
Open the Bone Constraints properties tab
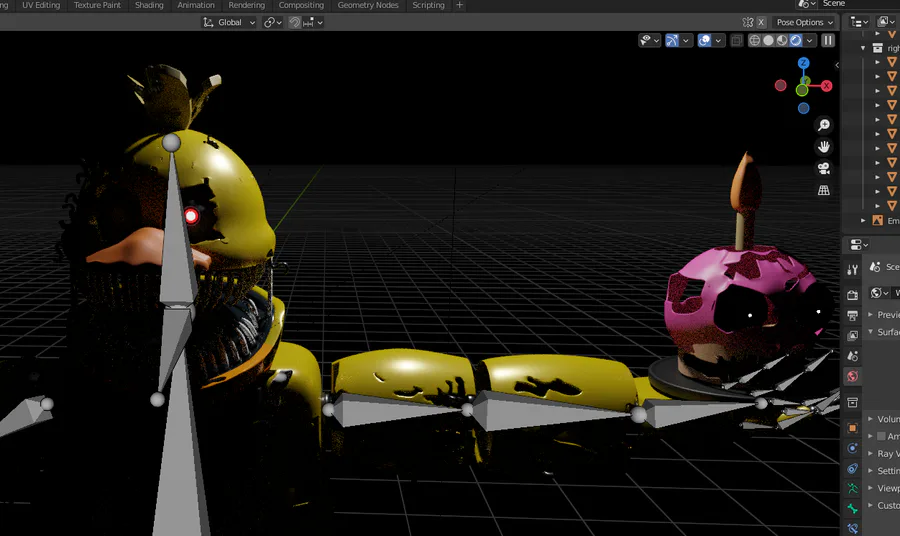pyautogui.click(x=852, y=529)
